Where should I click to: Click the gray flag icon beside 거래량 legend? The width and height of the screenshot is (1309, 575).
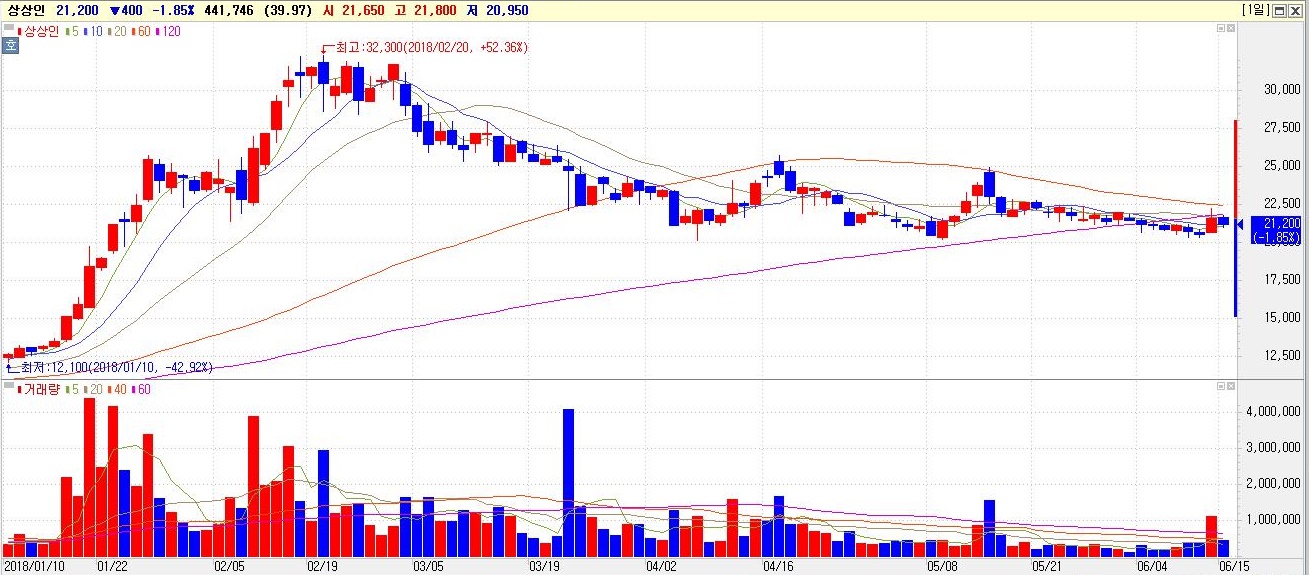click(9, 385)
